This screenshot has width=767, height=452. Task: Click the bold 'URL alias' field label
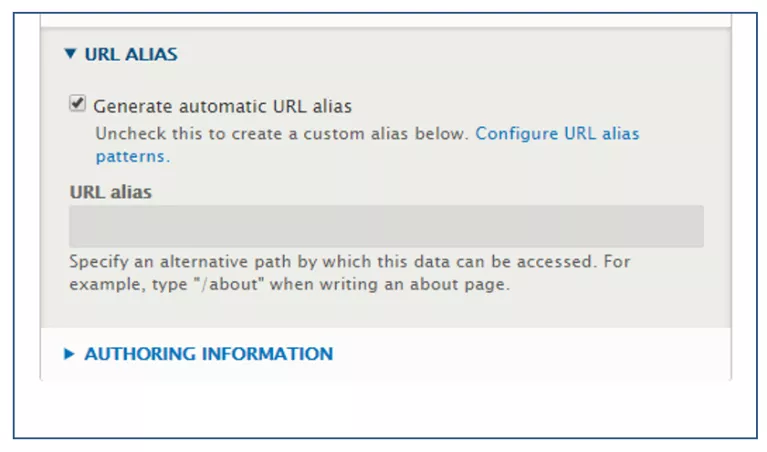point(111,192)
